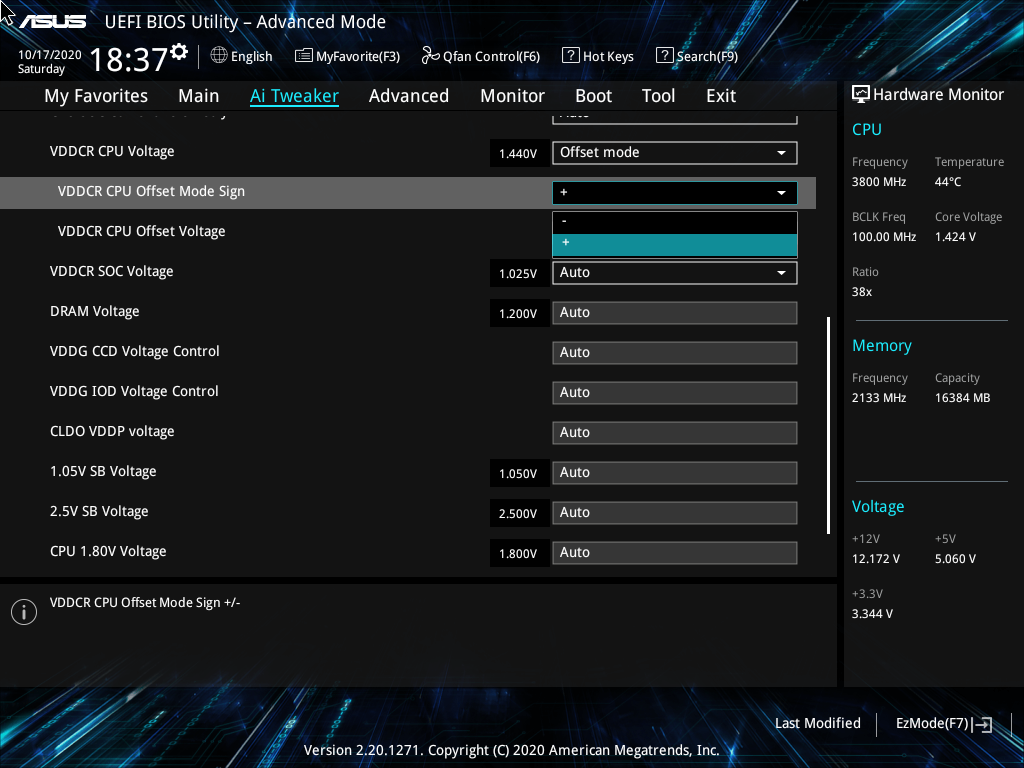Click Memory frequency 2133 MHz value

[879, 398]
